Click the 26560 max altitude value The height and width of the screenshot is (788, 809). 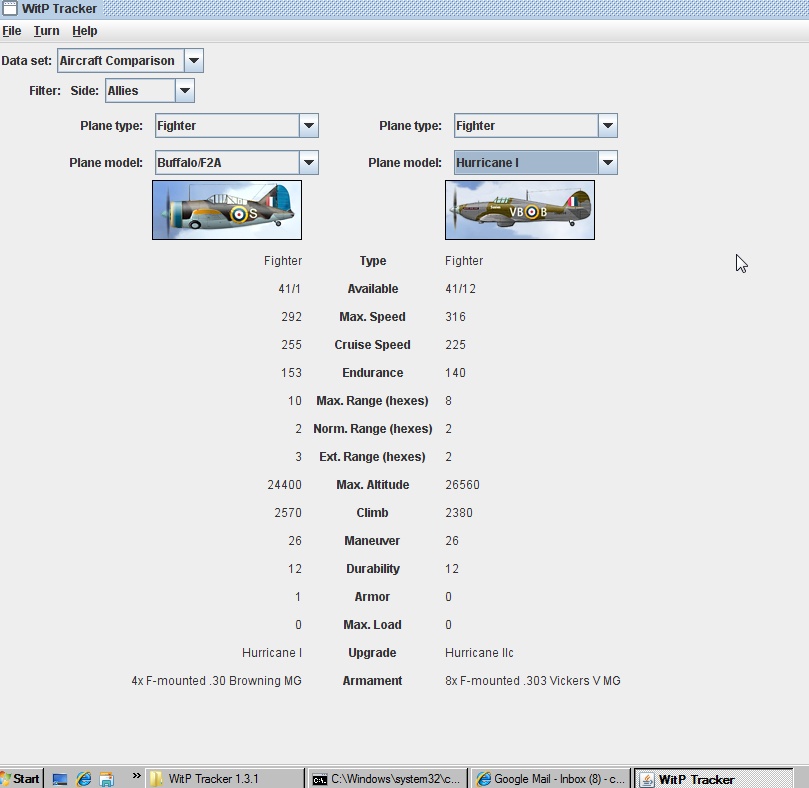click(462, 485)
